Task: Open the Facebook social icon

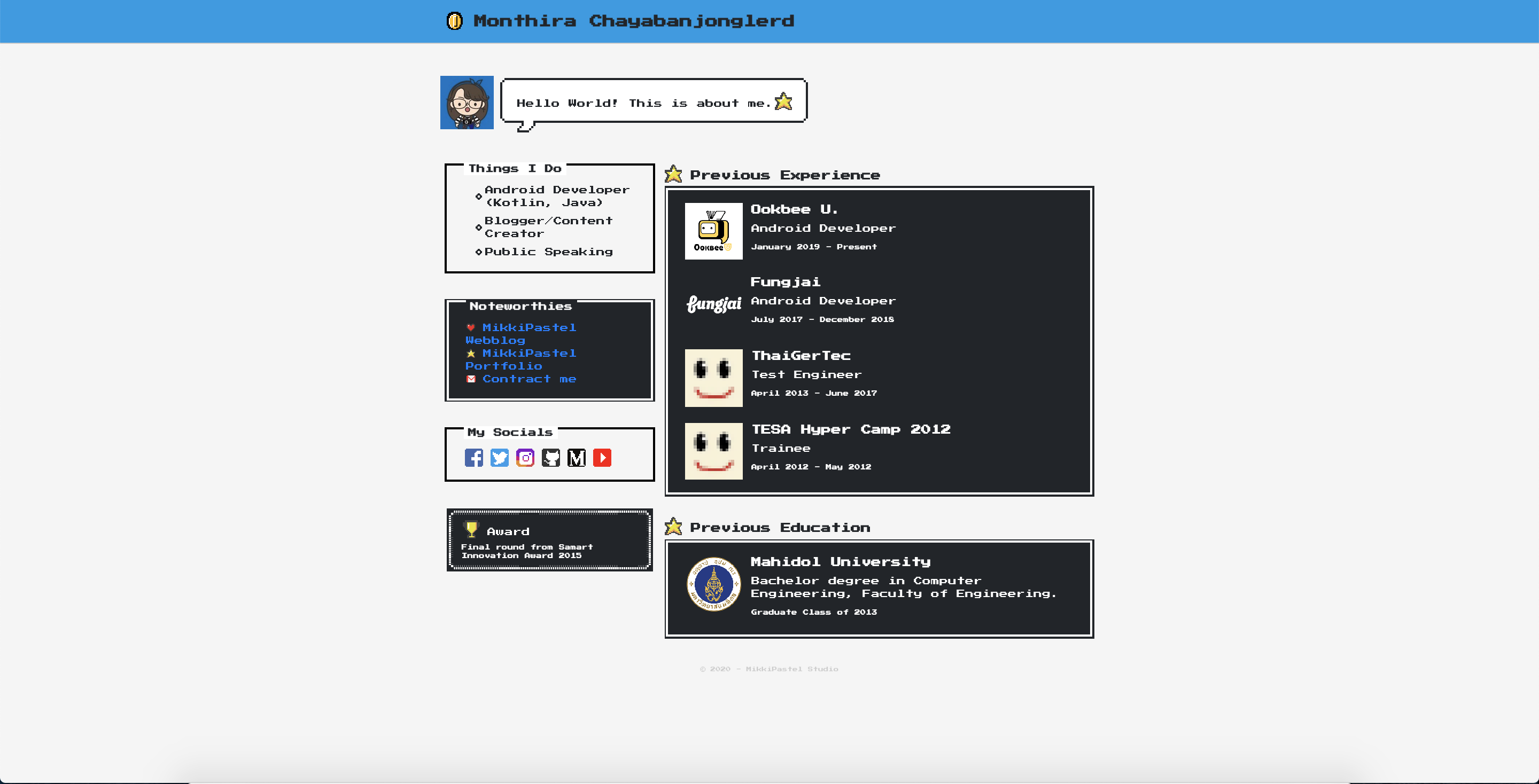Action: pyautogui.click(x=474, y=458)
